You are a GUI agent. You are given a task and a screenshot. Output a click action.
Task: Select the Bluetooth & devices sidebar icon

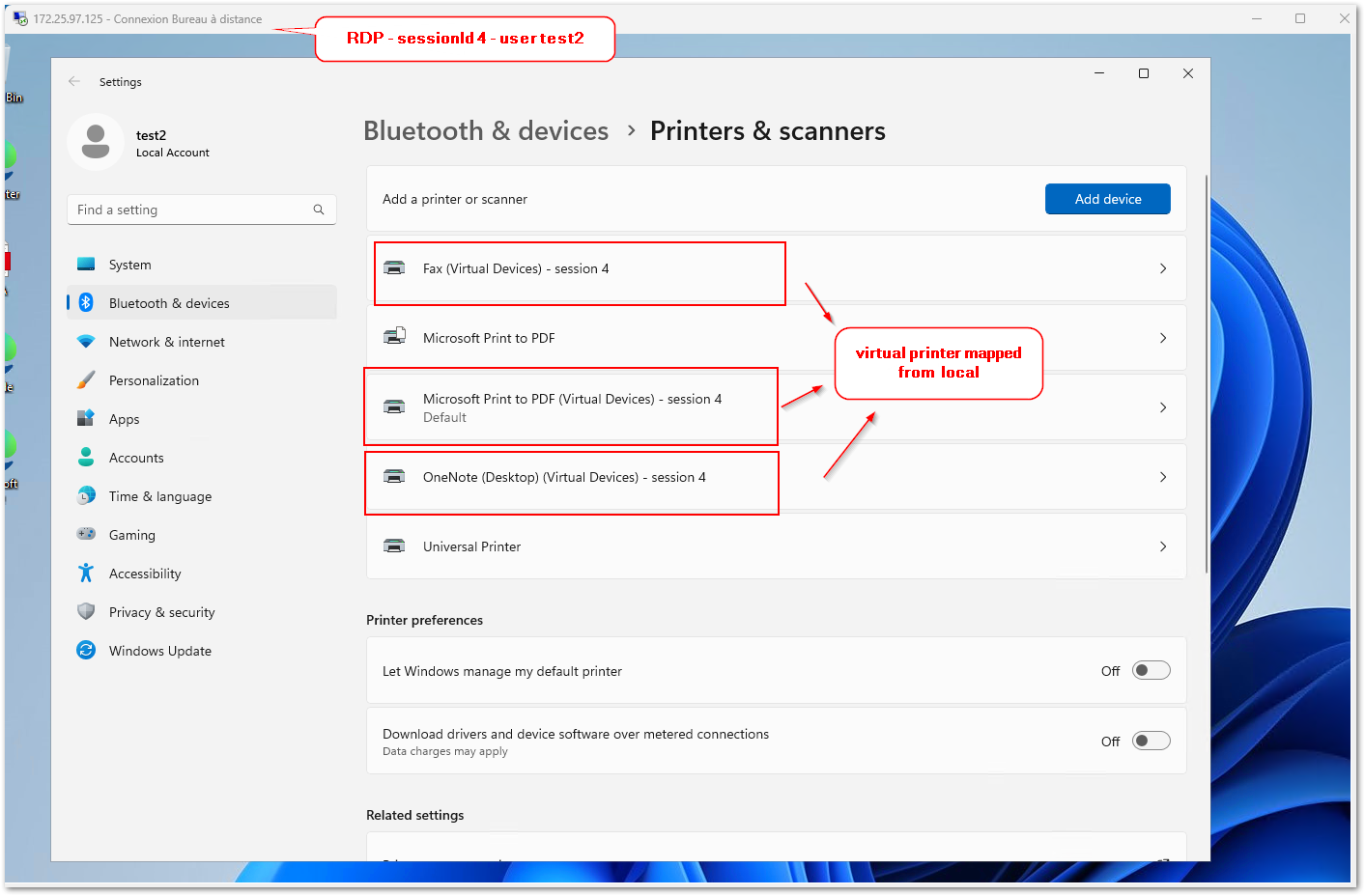point(86,302)
